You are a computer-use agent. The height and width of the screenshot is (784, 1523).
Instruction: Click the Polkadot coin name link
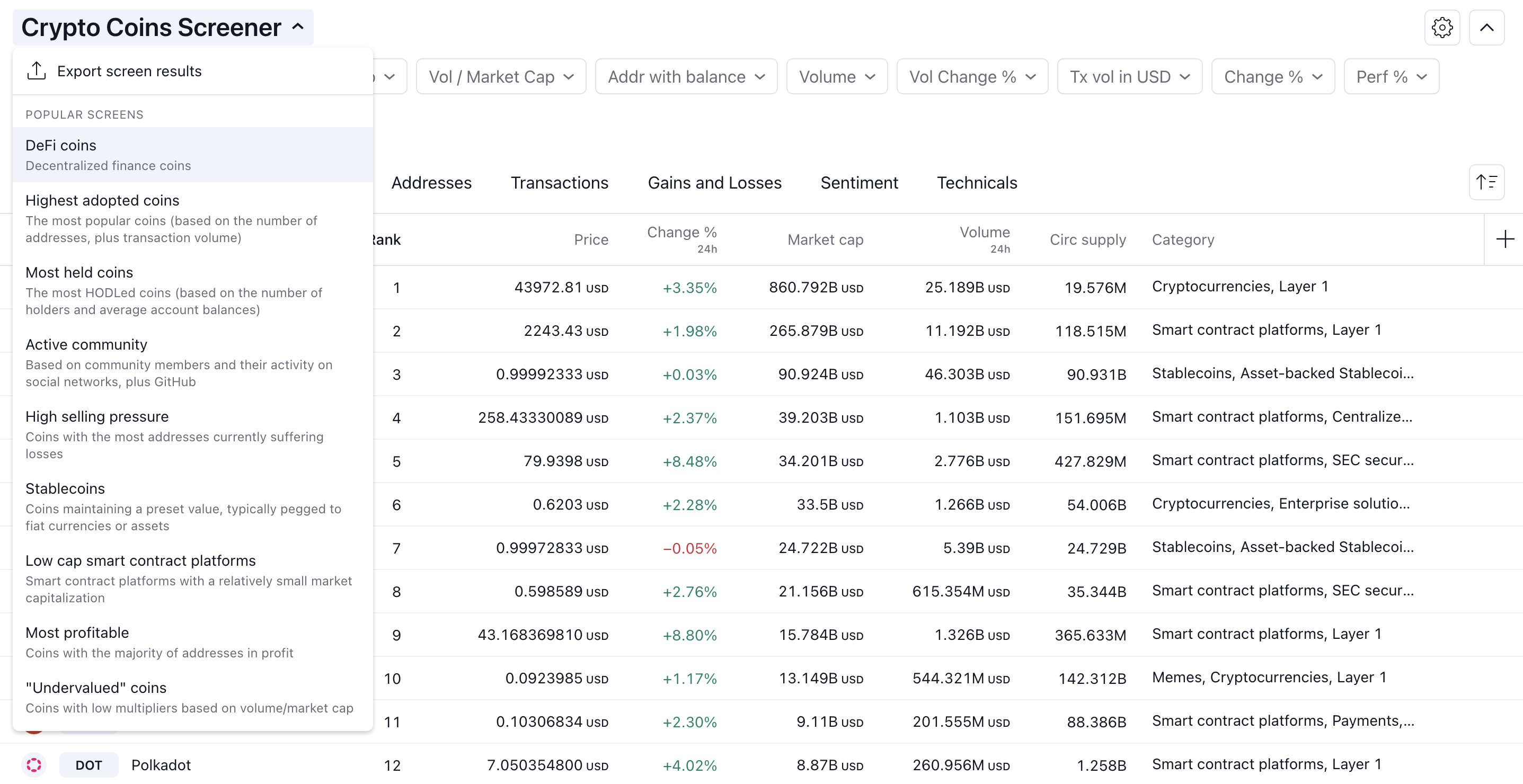(161, 764)
